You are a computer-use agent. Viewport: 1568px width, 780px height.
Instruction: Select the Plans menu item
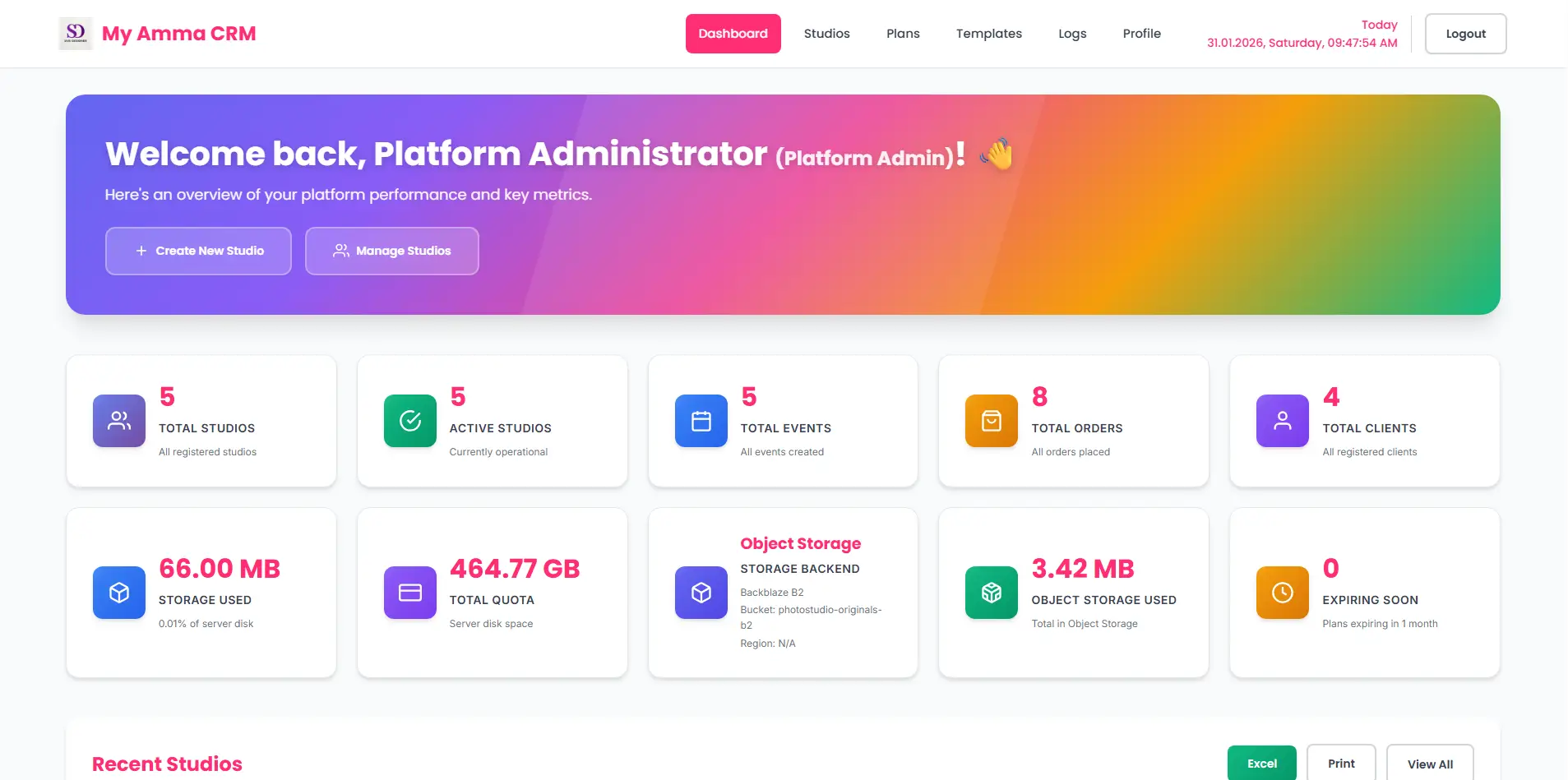pyautogui.click(x=902, y=34)
